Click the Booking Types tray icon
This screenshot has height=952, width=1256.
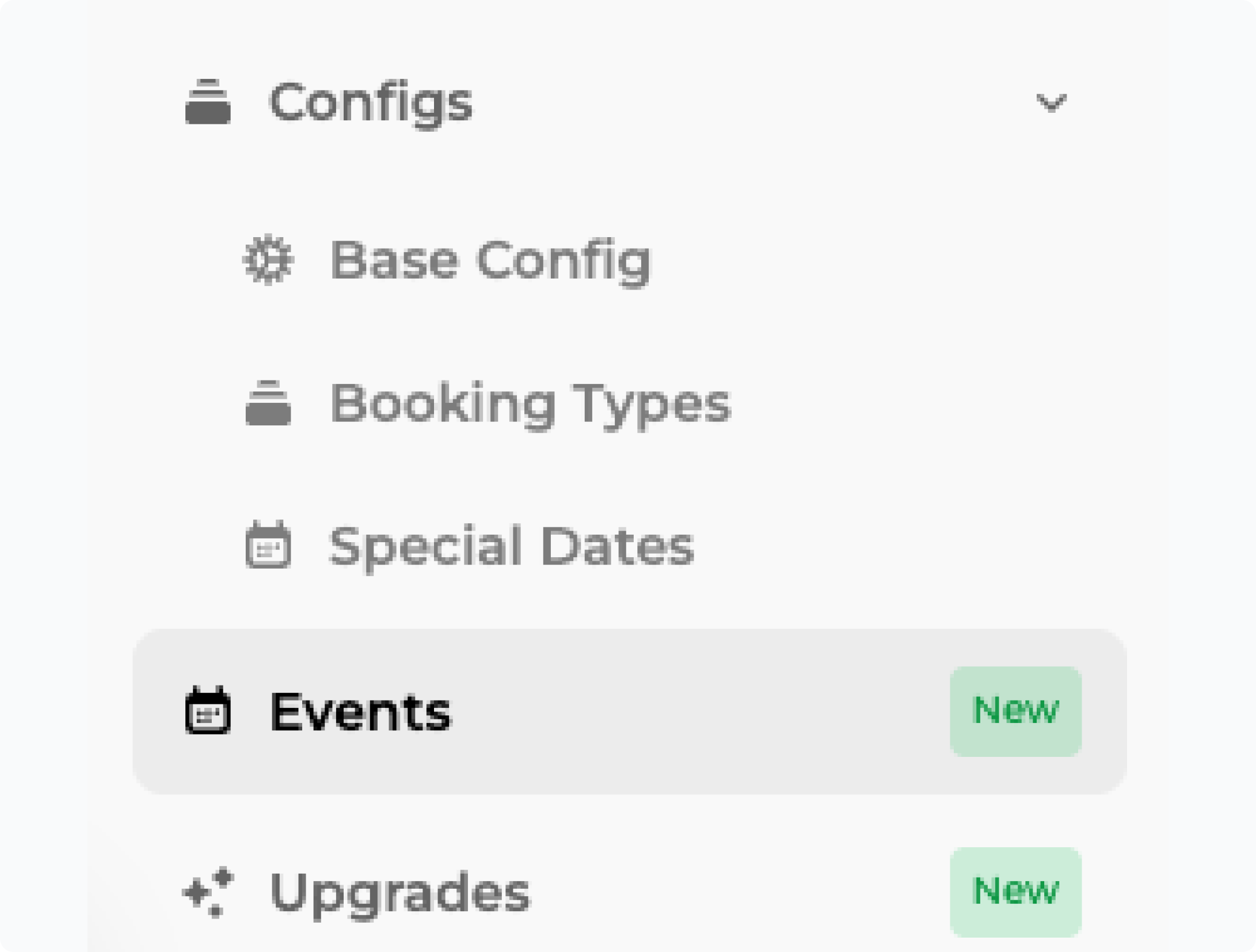click(x=268, y=403)
